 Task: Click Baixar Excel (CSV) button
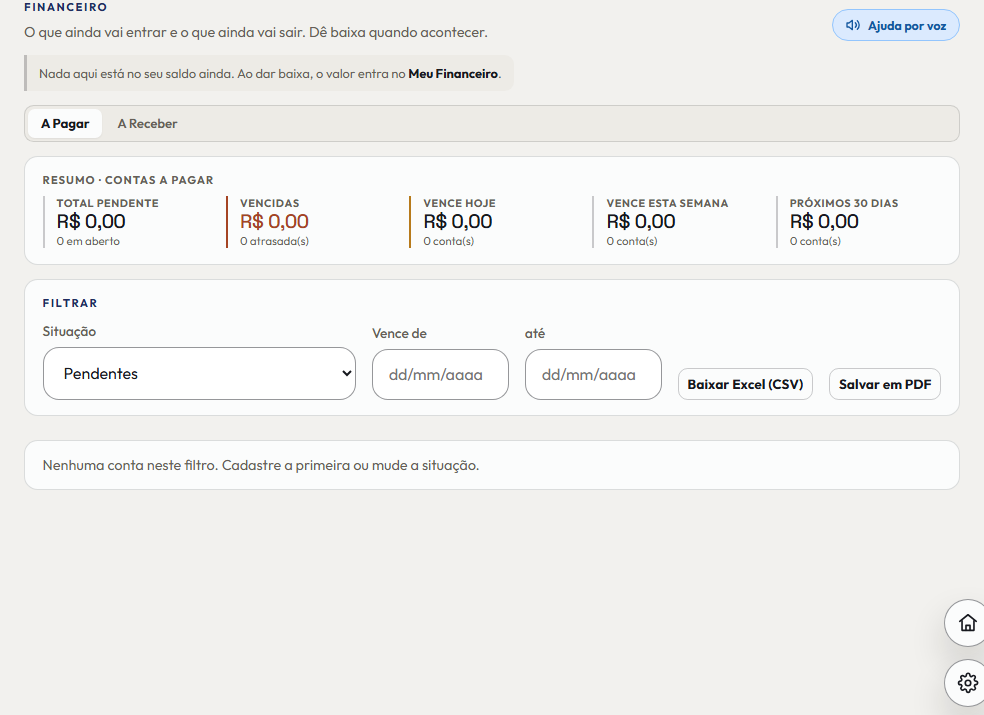(745, 384)
